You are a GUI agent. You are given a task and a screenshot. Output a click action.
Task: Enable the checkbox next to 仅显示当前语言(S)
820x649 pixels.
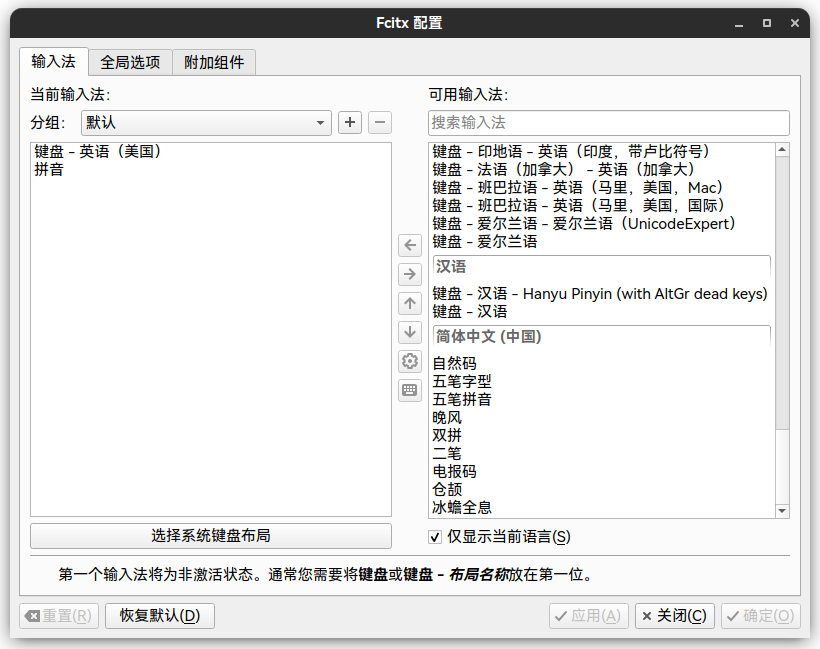tap(434, 536)
